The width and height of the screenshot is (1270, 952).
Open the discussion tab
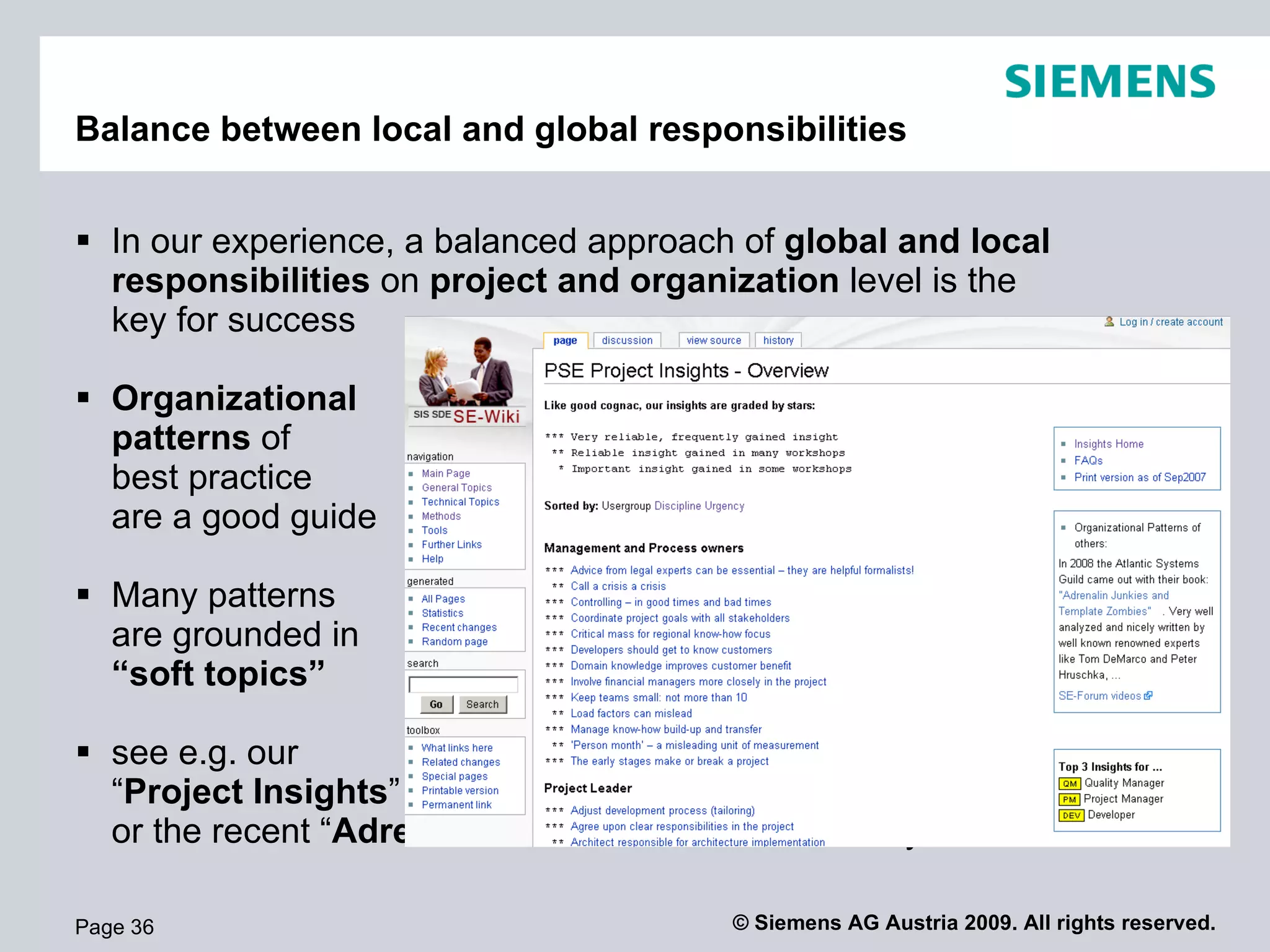point(627,340)
